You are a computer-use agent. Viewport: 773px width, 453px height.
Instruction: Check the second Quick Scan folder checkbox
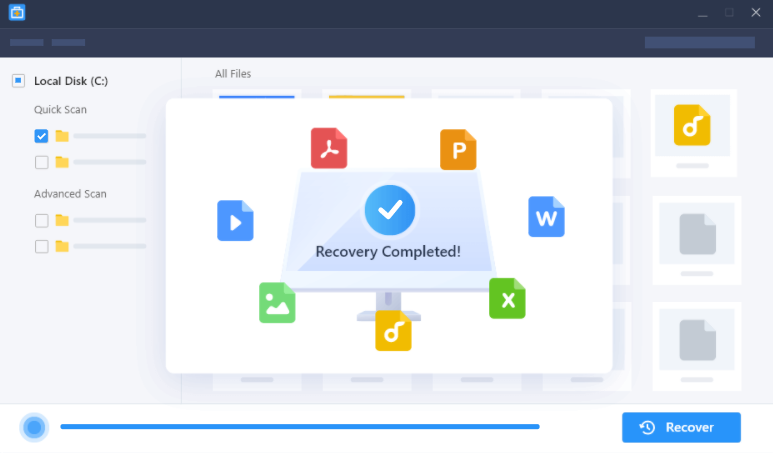41,162
